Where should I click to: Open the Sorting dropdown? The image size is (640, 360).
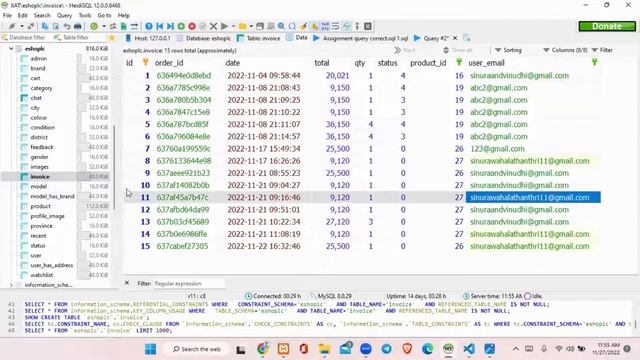[508, 50]
